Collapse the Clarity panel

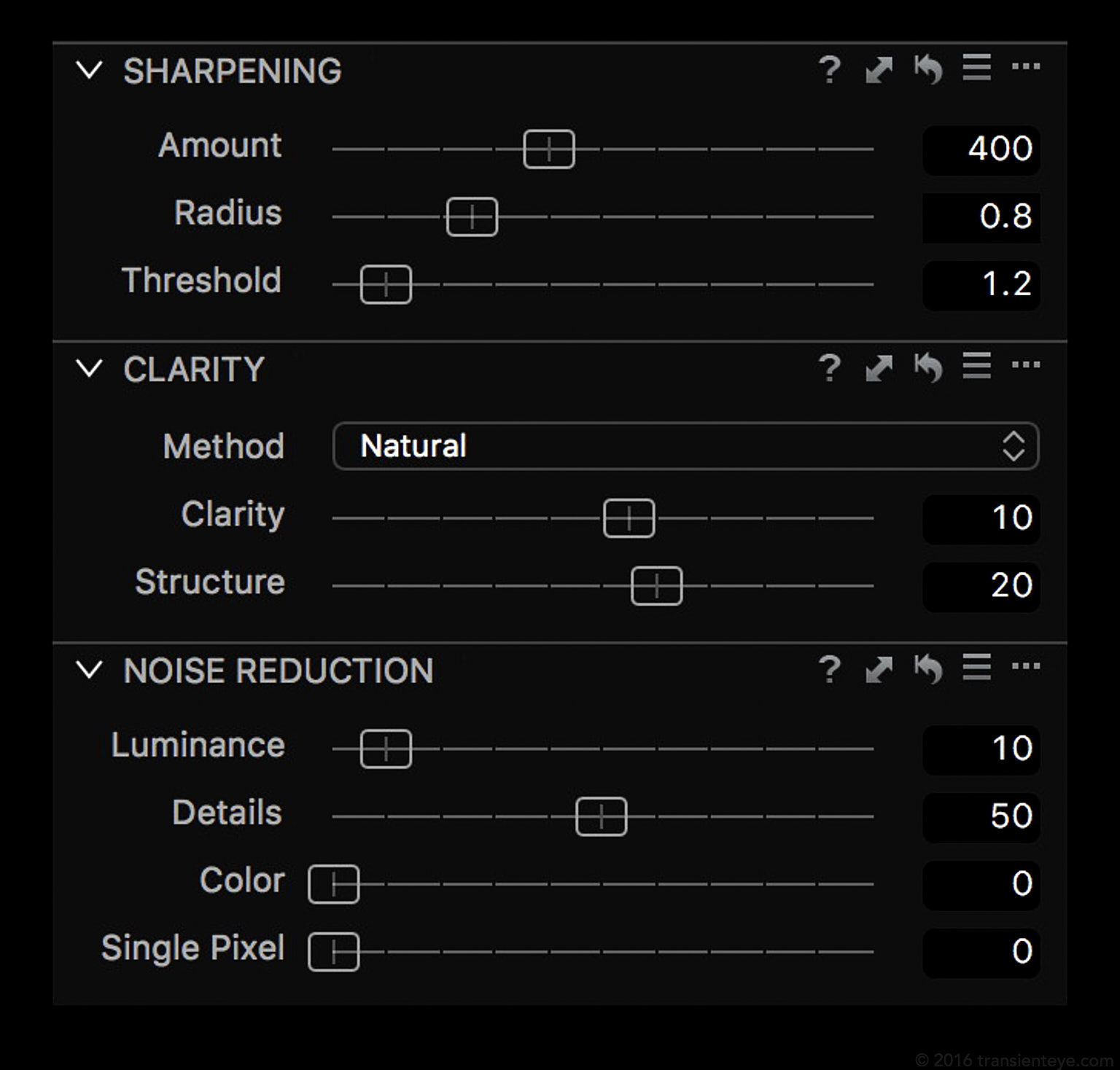point(89,368)
